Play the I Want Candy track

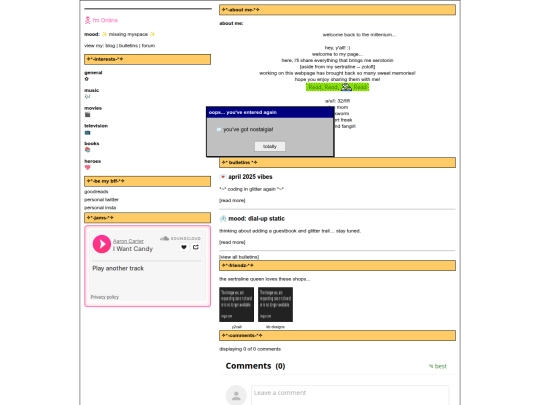(102, 244)
